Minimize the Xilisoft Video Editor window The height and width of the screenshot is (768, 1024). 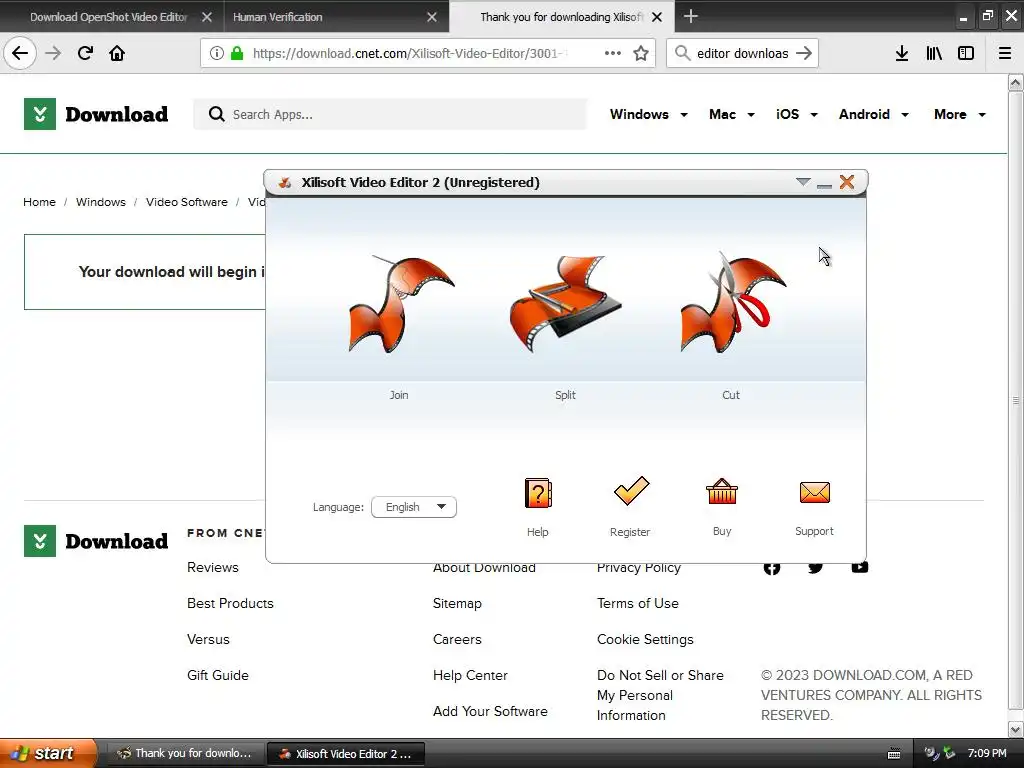pos(824,186)
